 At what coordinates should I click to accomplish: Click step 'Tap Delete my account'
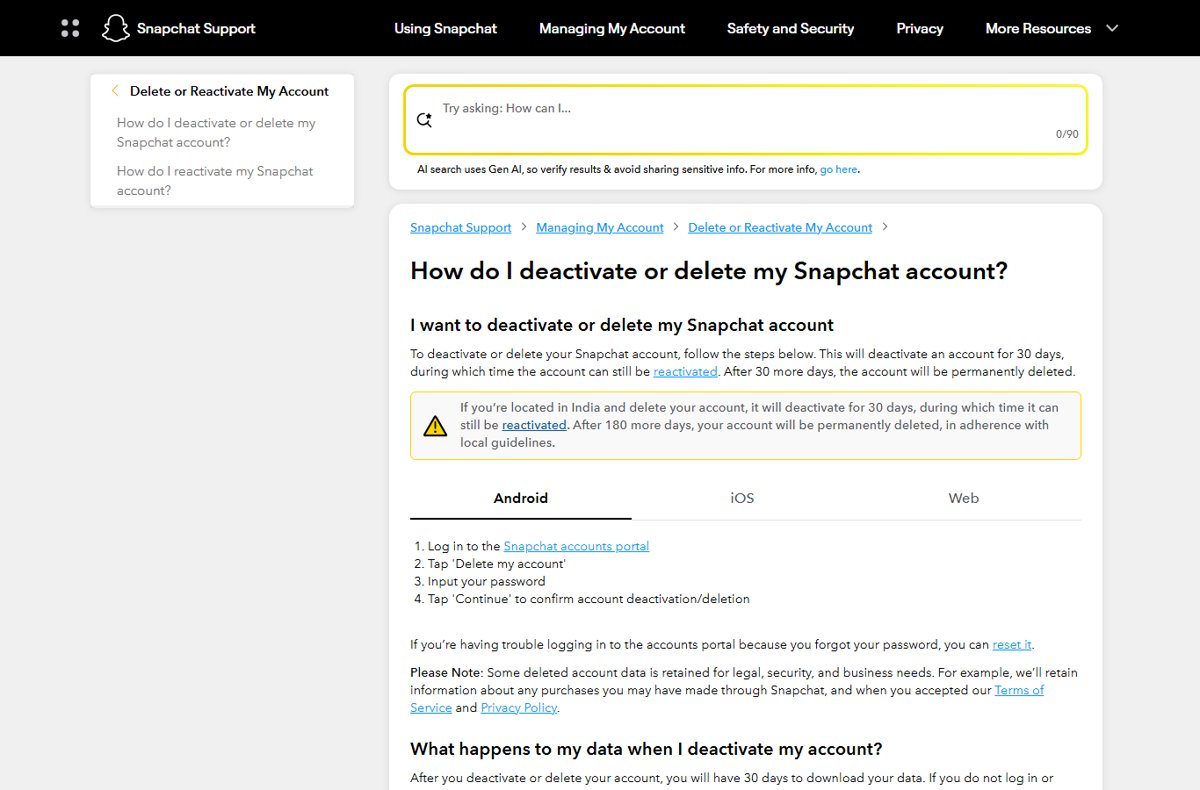click(x=496, y=564)
